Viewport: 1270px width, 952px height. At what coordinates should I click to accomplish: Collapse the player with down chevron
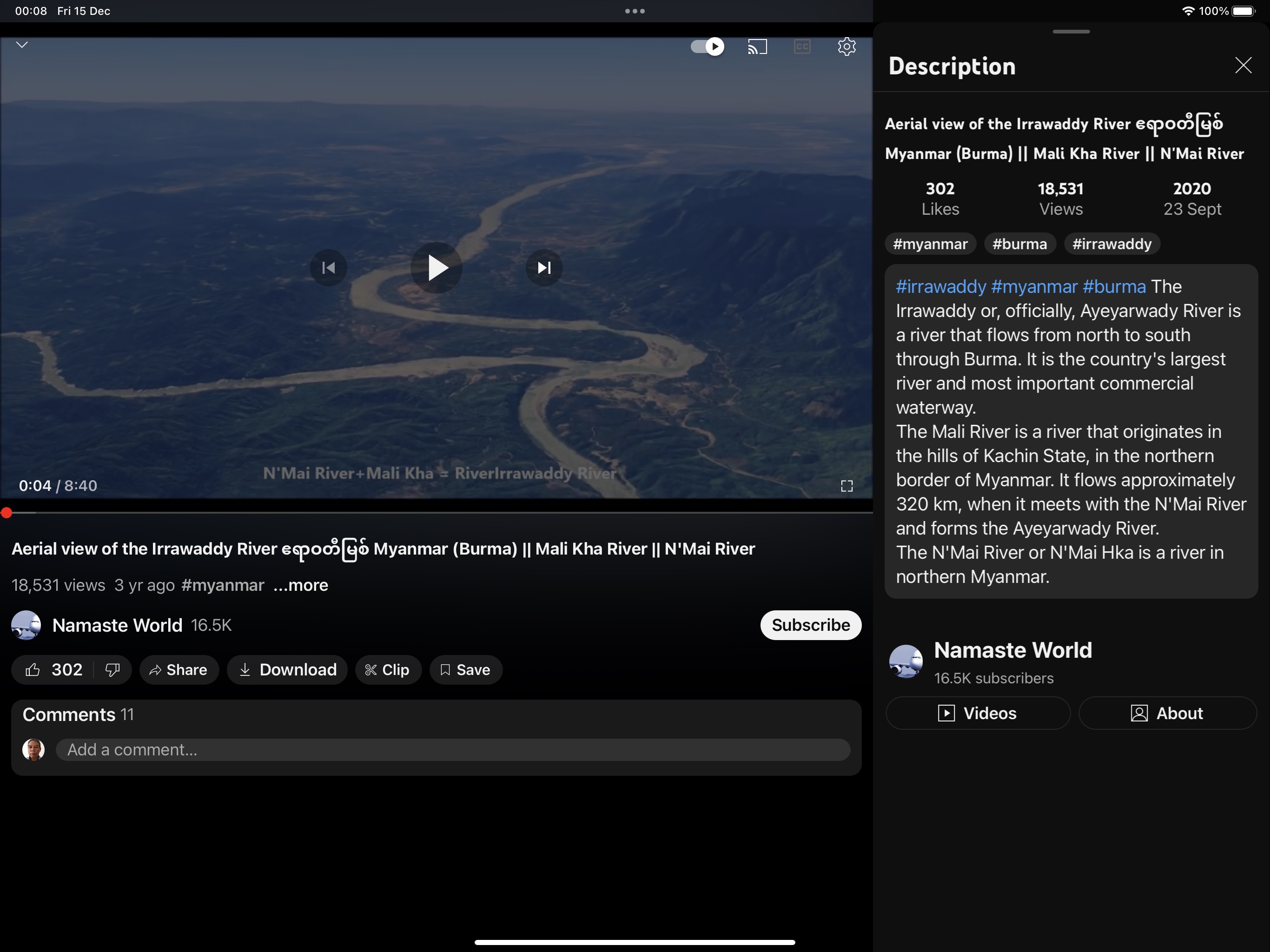coord(22,45)
